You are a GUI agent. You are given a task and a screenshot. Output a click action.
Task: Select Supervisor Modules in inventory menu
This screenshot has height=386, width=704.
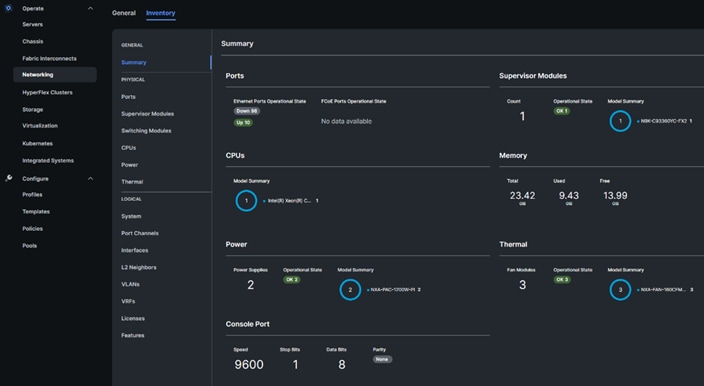pos(147,114)
